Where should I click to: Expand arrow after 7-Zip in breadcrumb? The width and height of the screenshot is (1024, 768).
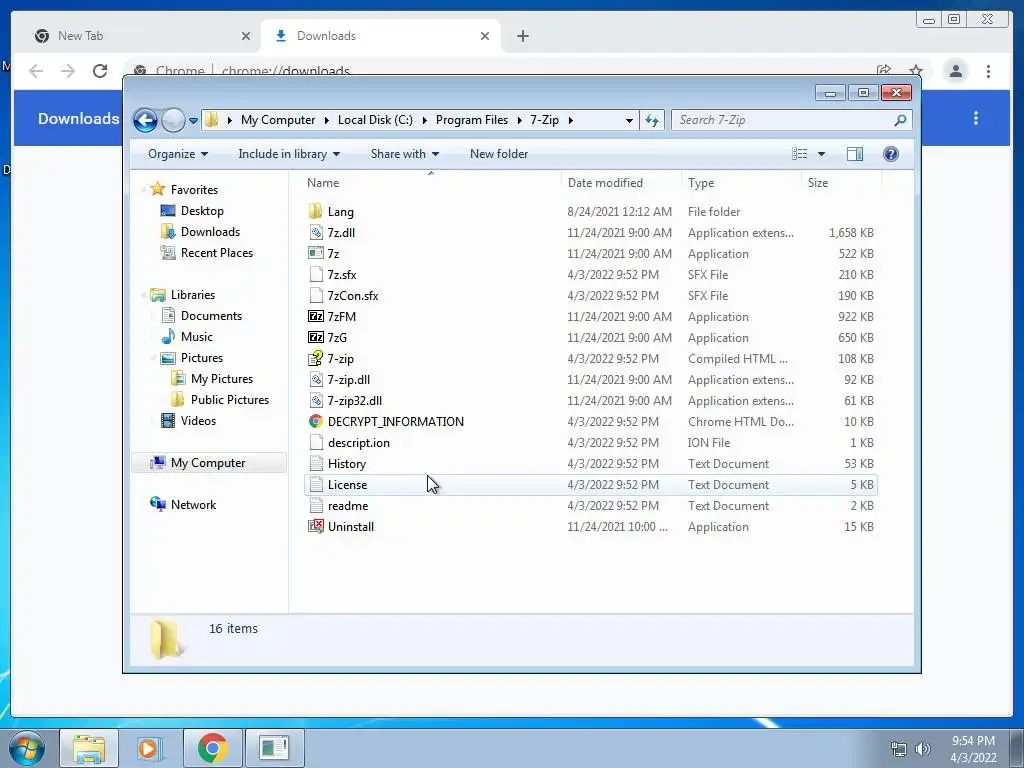click(x=571, y=120)
